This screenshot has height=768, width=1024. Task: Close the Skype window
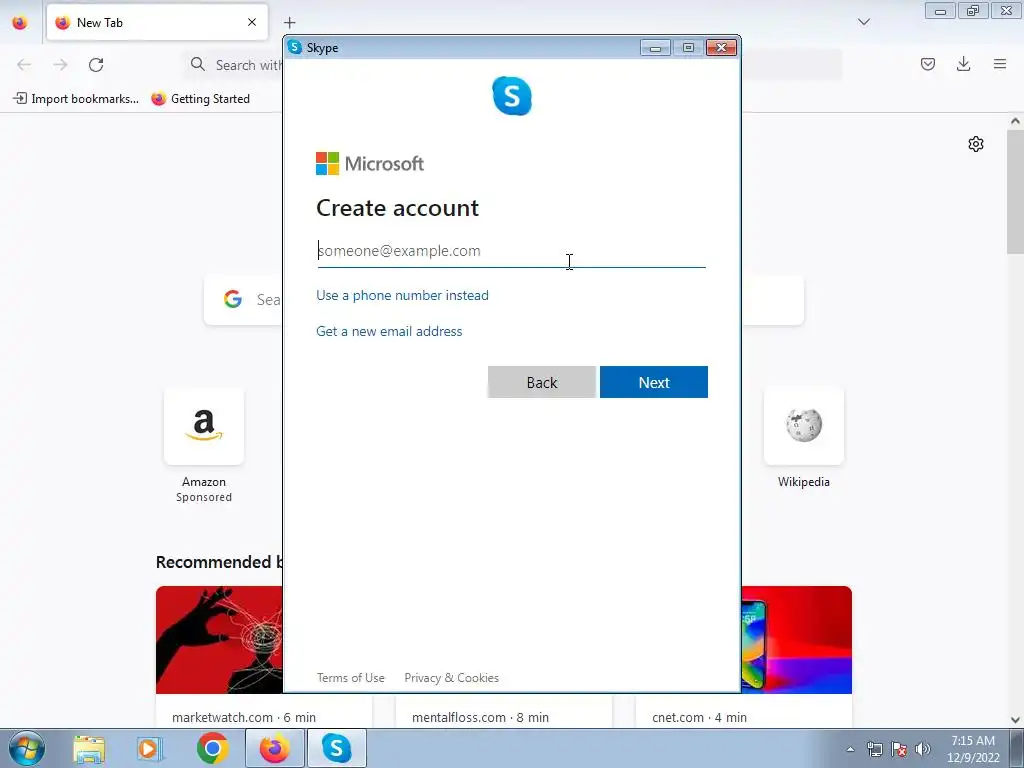point(721,48)
